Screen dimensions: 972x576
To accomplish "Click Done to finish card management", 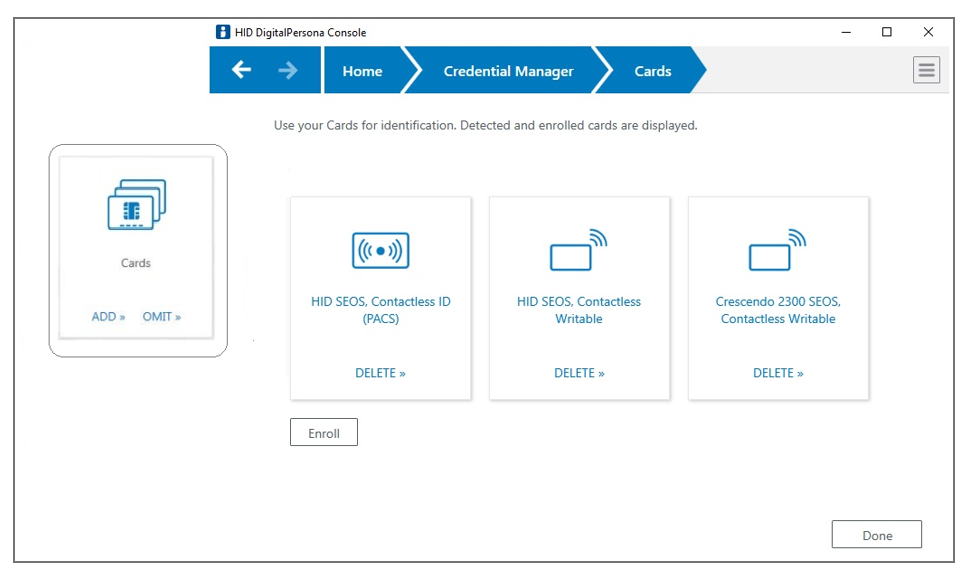I will coord(876,534).
